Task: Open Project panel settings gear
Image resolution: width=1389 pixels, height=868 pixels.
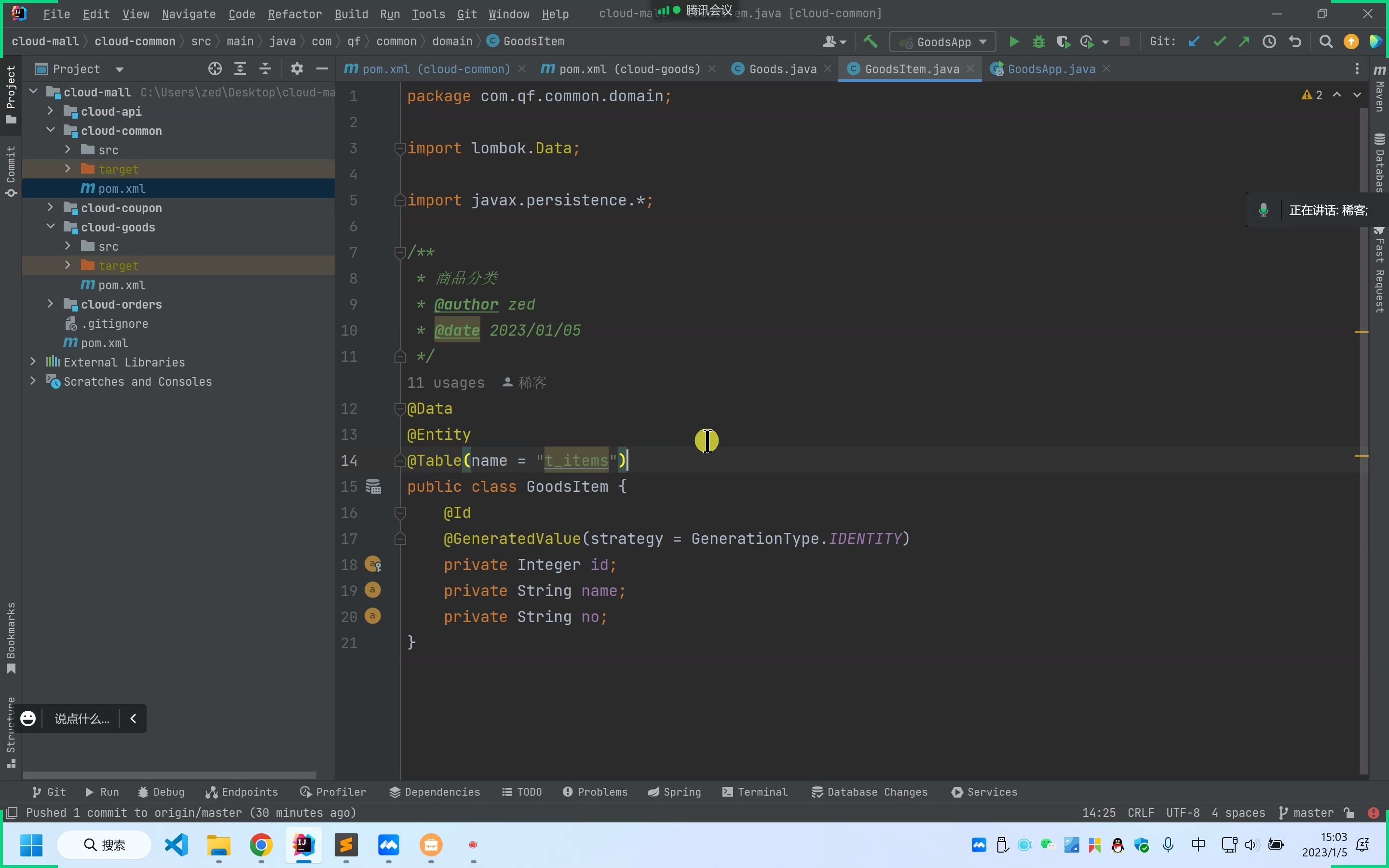Action: coord(296,69)
